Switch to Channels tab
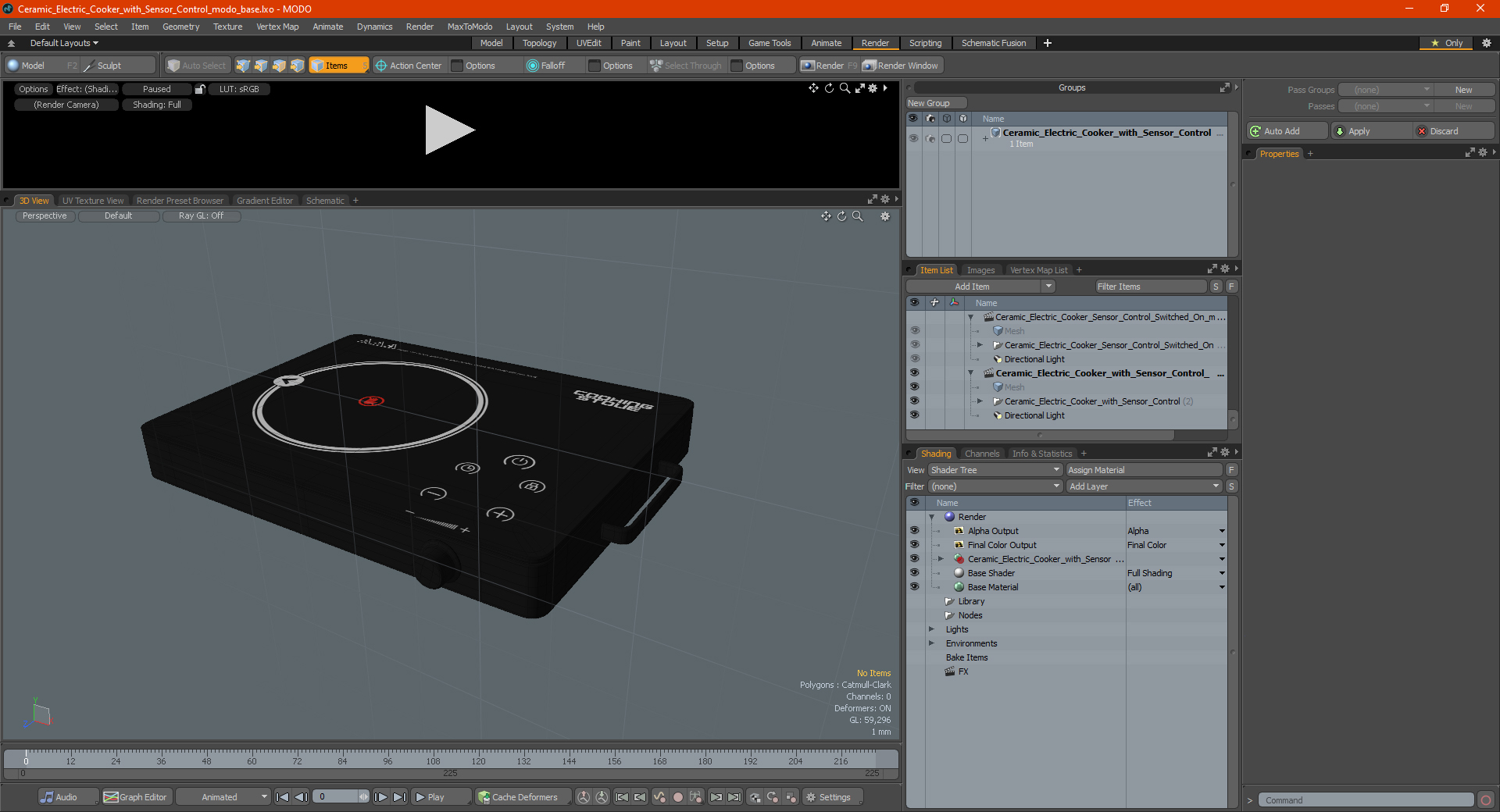 (x=981, y=454)
